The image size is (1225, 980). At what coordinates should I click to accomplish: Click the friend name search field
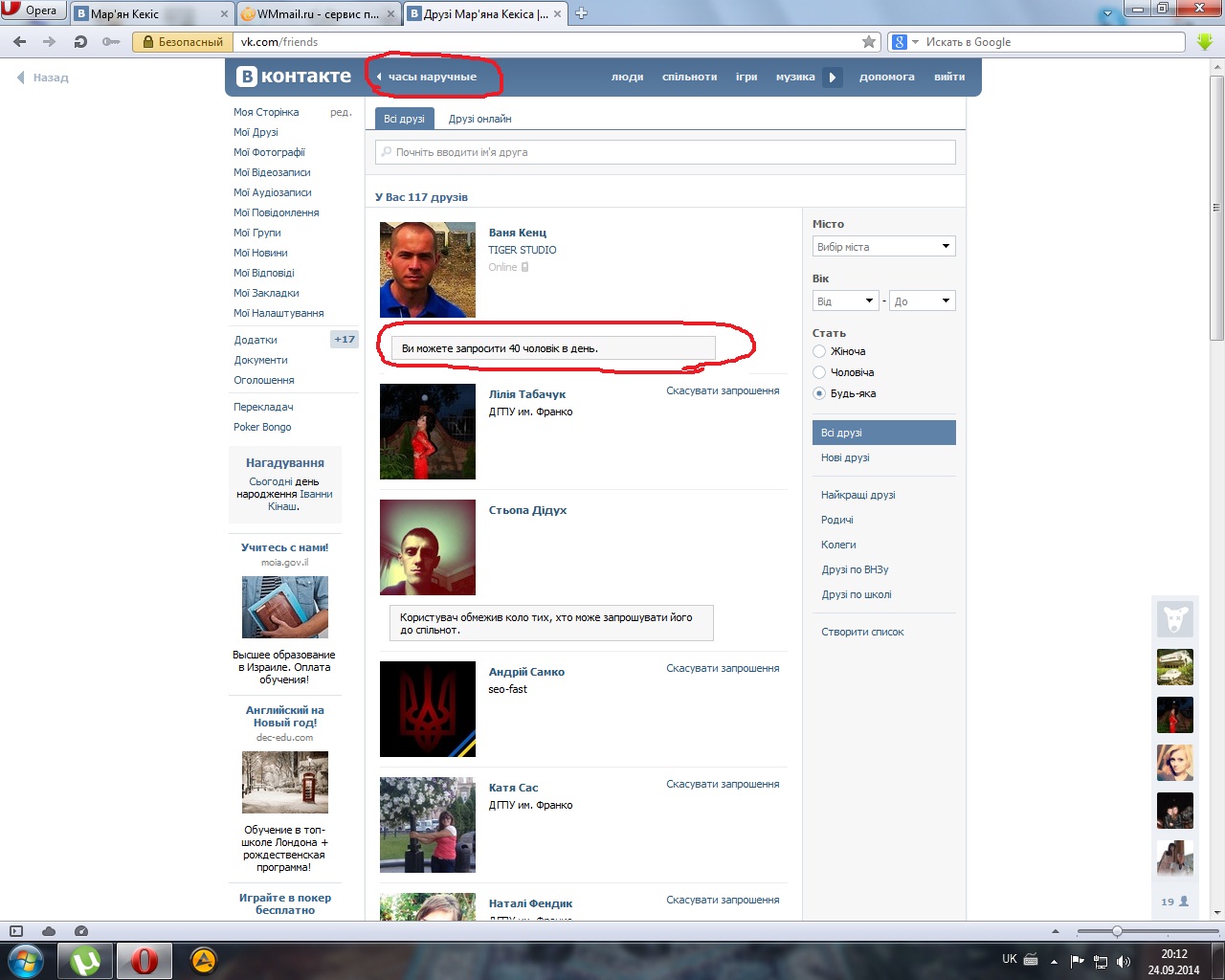pos(665,152)
